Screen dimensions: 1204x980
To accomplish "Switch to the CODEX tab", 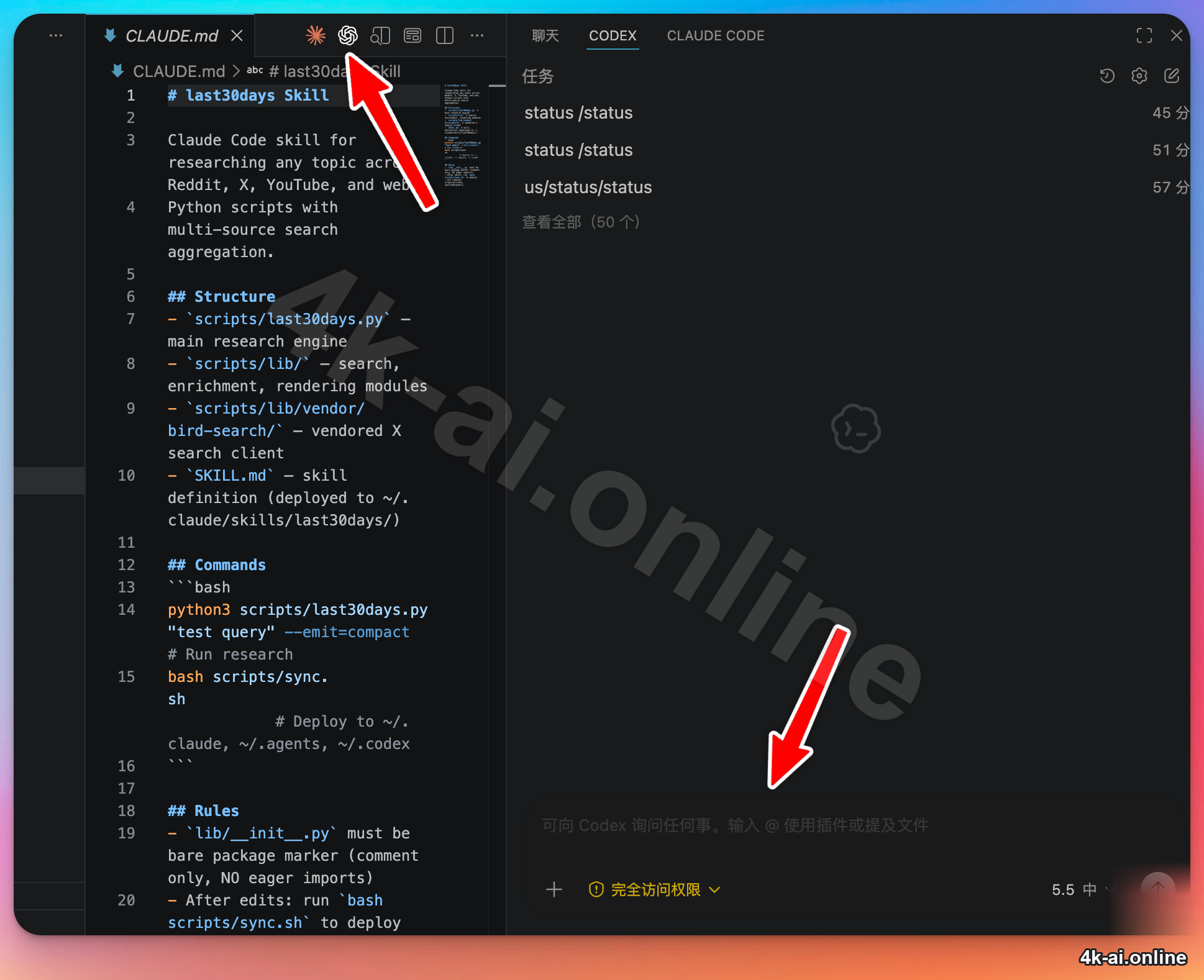I will pos(613,35).
